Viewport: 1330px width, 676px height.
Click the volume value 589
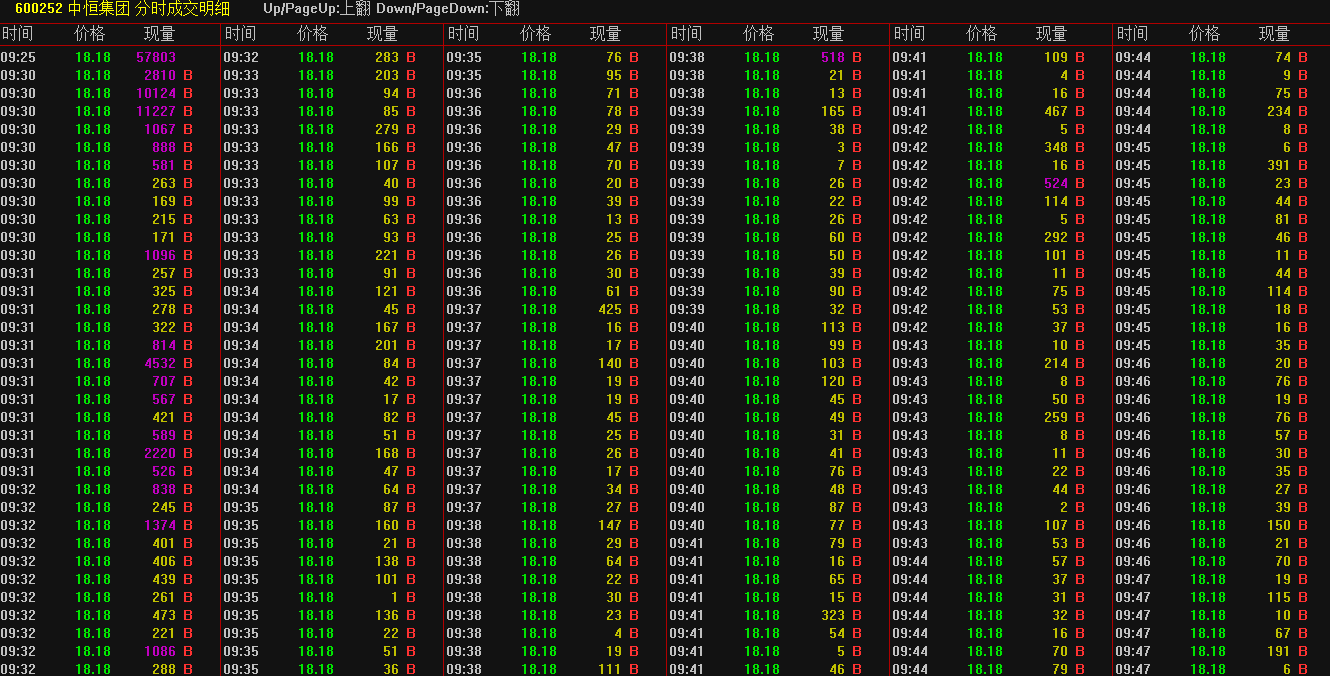[x=164, y=435]
